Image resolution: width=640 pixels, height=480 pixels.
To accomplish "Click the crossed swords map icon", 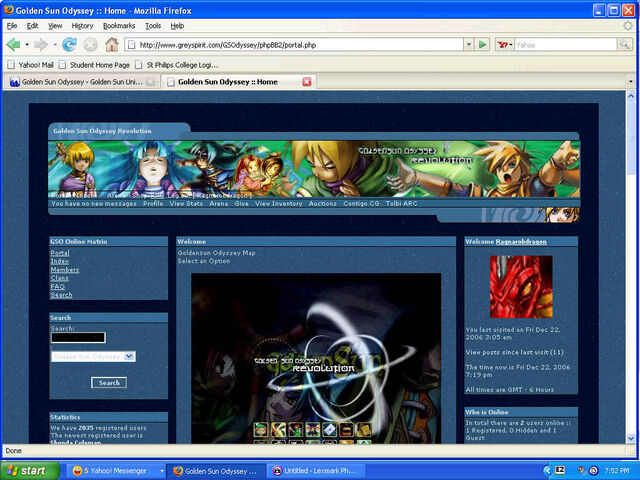I will (x=278, y=429).
